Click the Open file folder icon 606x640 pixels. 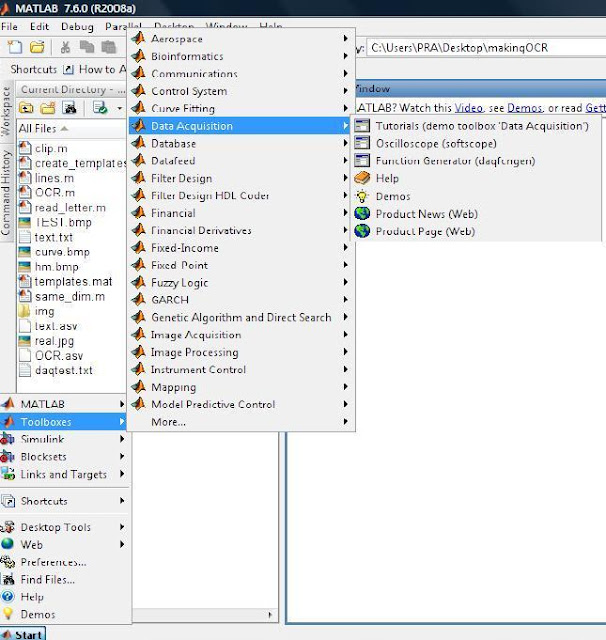[37, 47]
